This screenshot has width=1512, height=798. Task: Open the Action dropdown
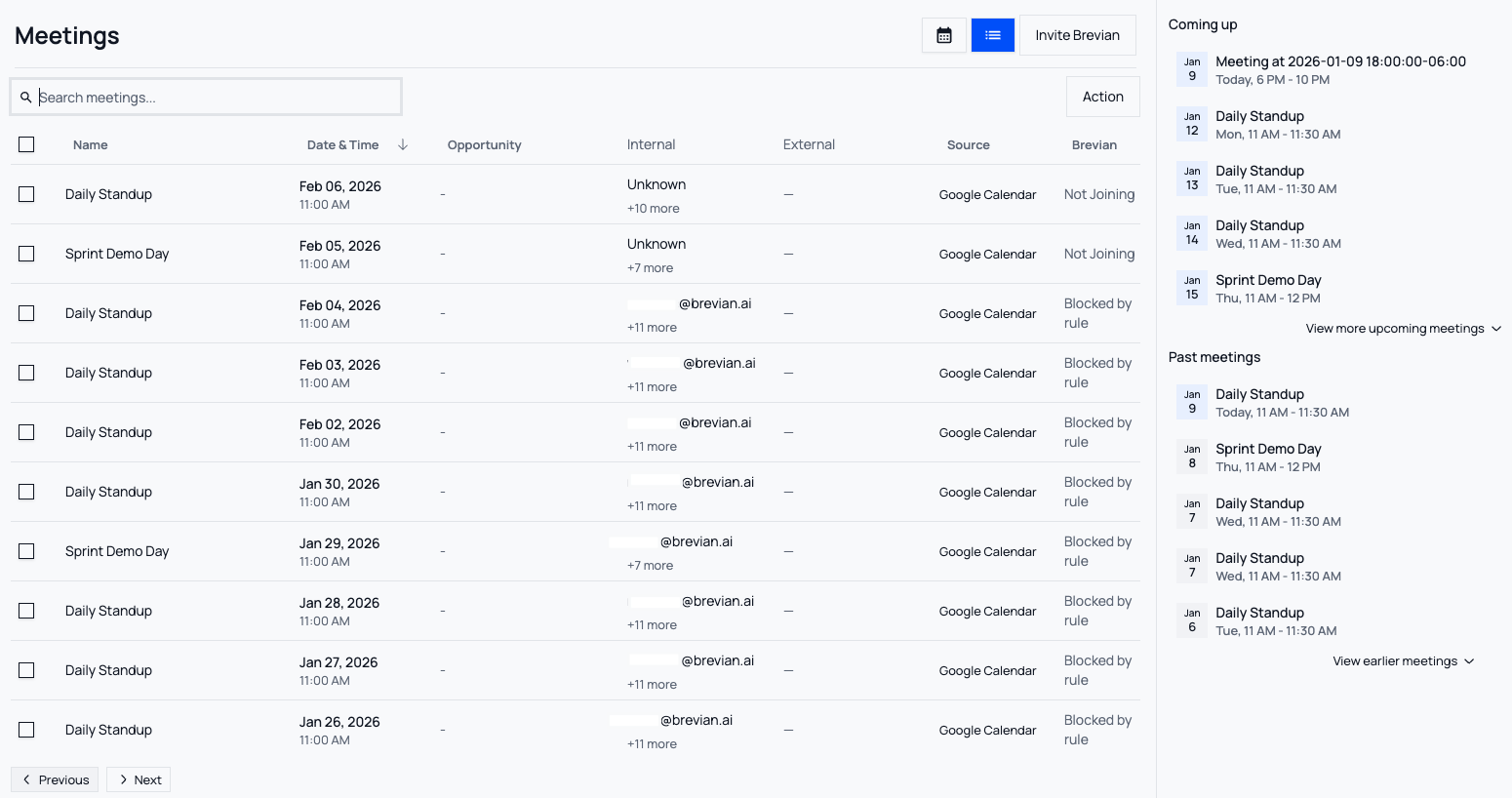1102,97
